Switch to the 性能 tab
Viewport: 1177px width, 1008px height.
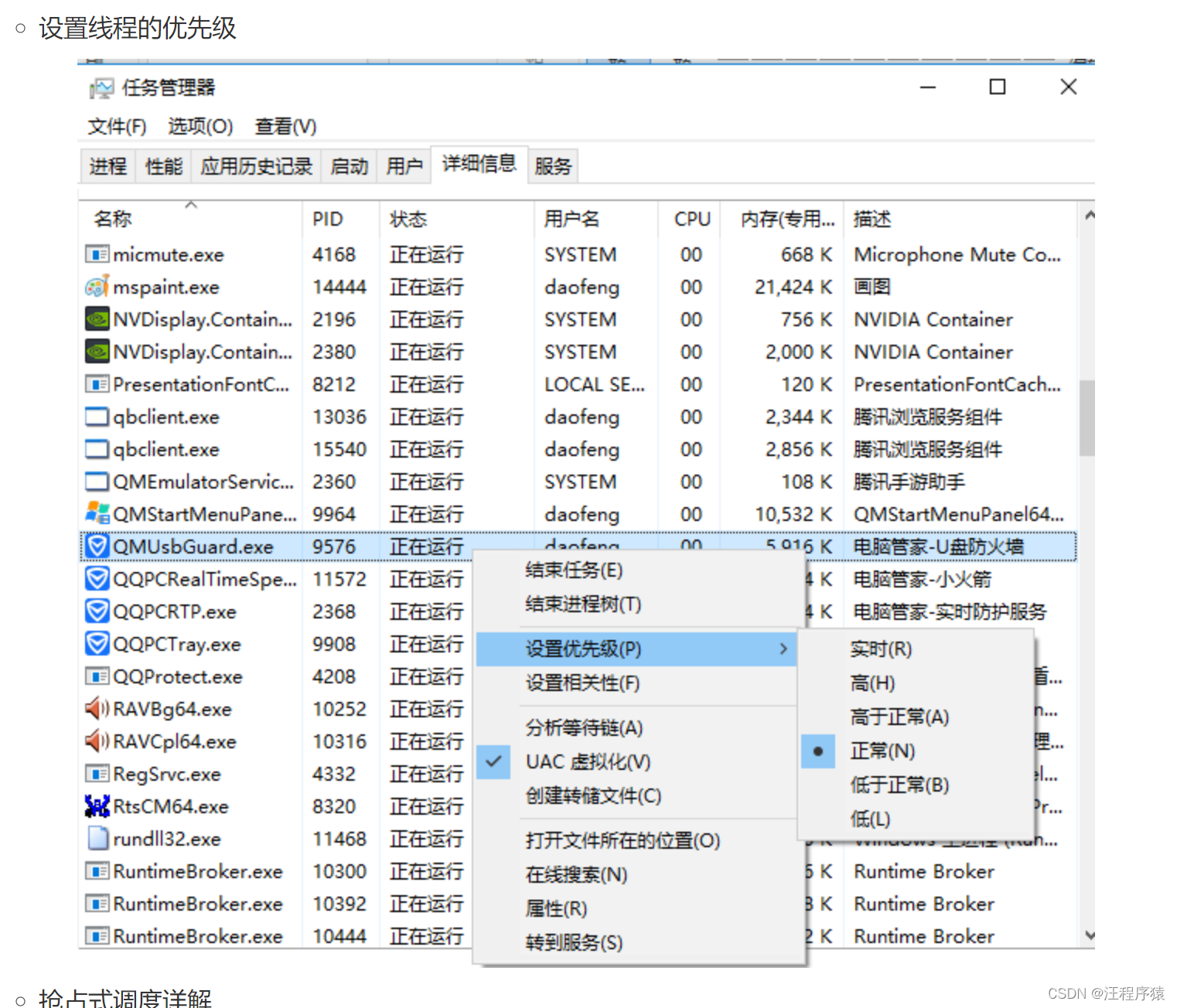pos(163,166)
